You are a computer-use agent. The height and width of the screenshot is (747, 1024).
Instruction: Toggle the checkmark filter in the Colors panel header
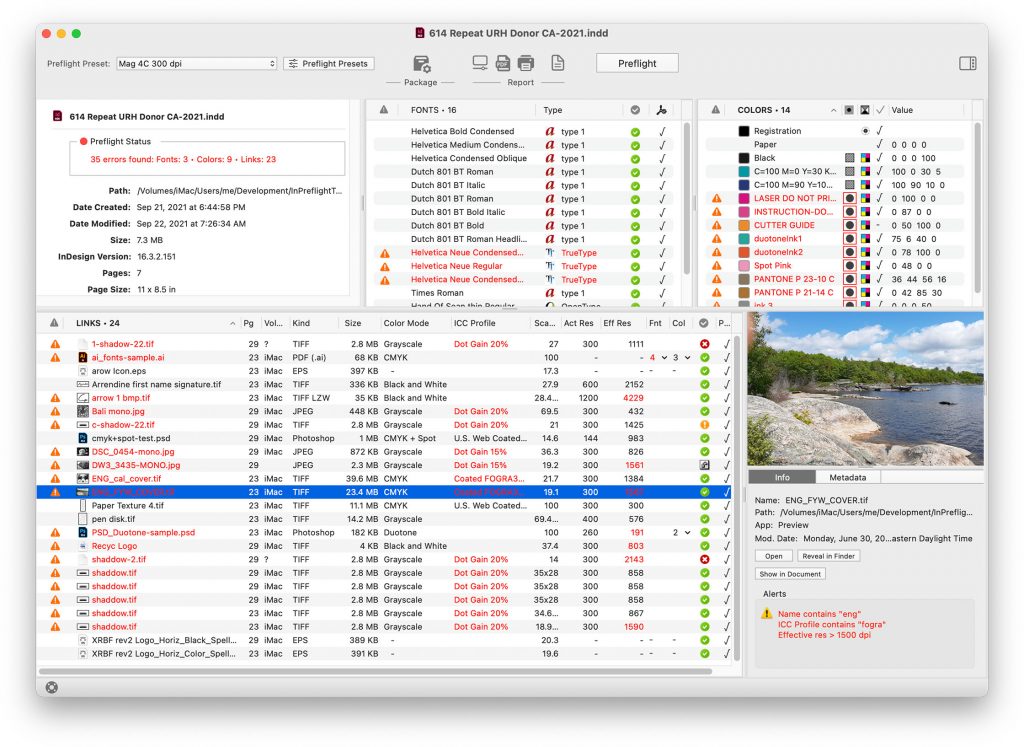(879, 111)
